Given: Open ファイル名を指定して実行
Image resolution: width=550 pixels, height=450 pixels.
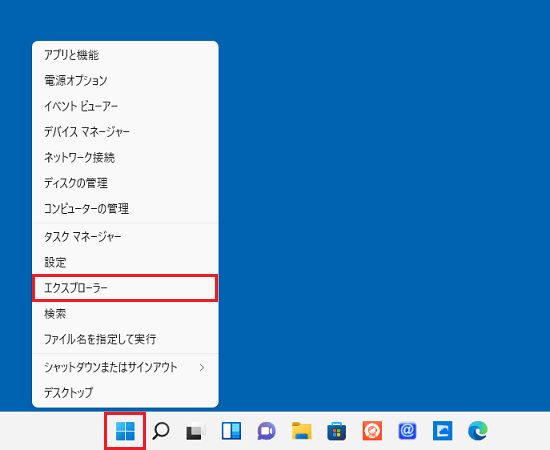Looking at the screenshot, I should pos(125,339).
